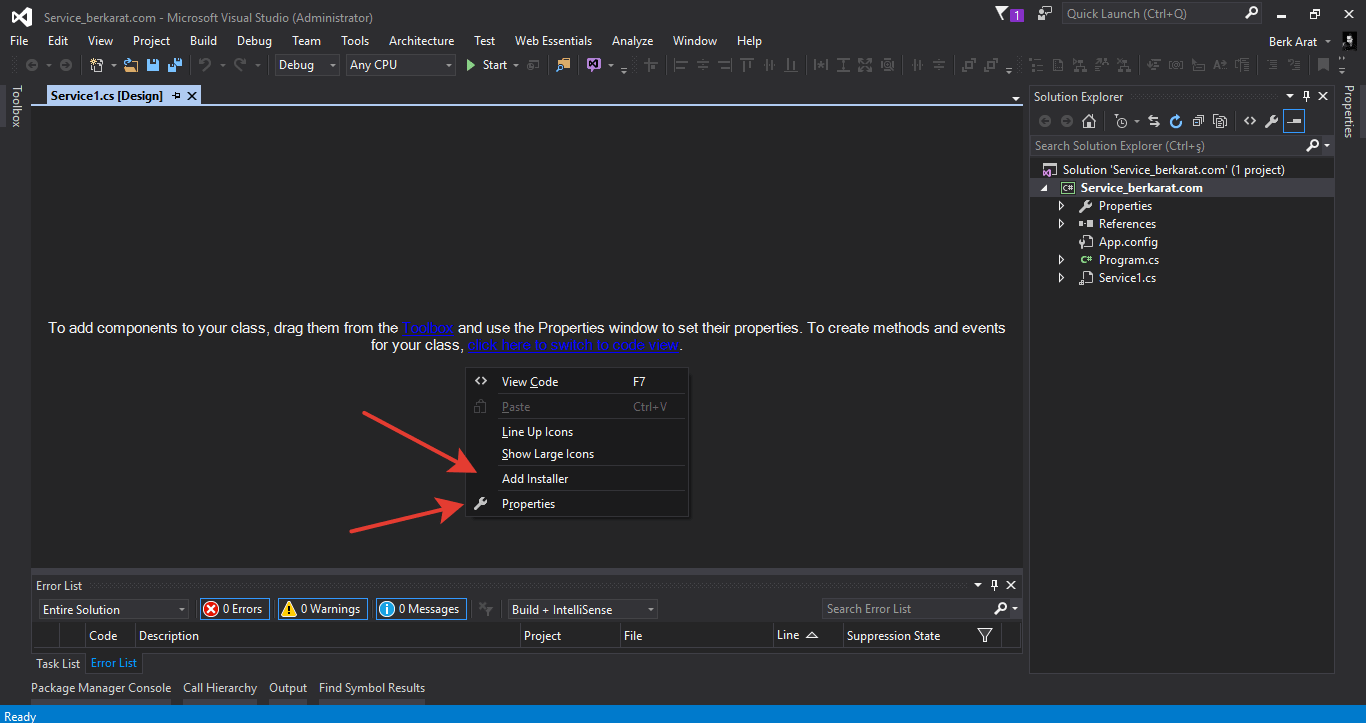
Task: Toggle the 0 Messages filter button
Action: tap(421, 609)
